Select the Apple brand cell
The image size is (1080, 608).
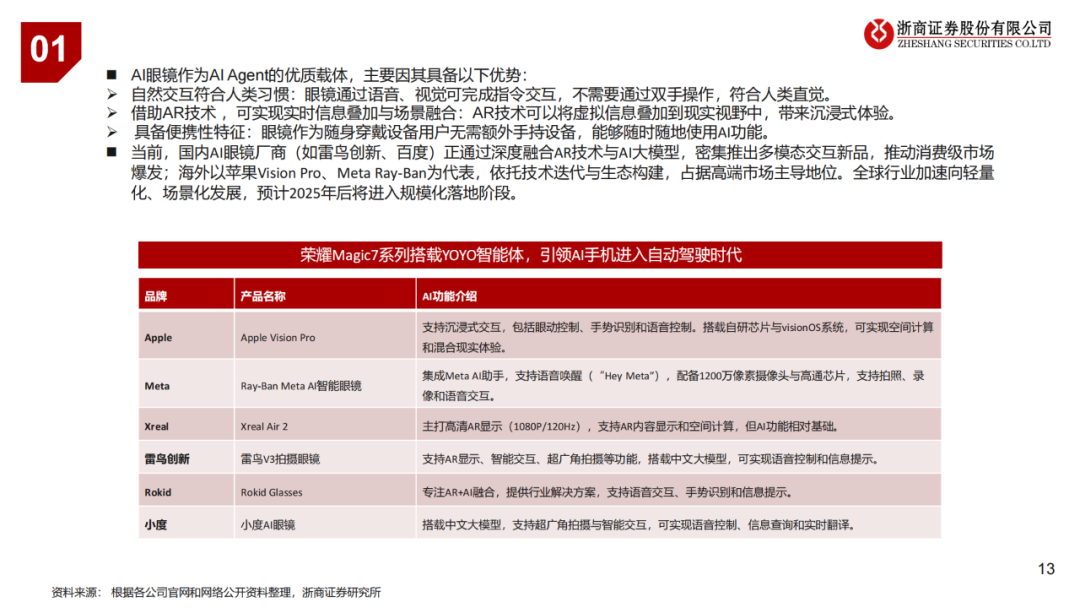(x=186, y=337)
